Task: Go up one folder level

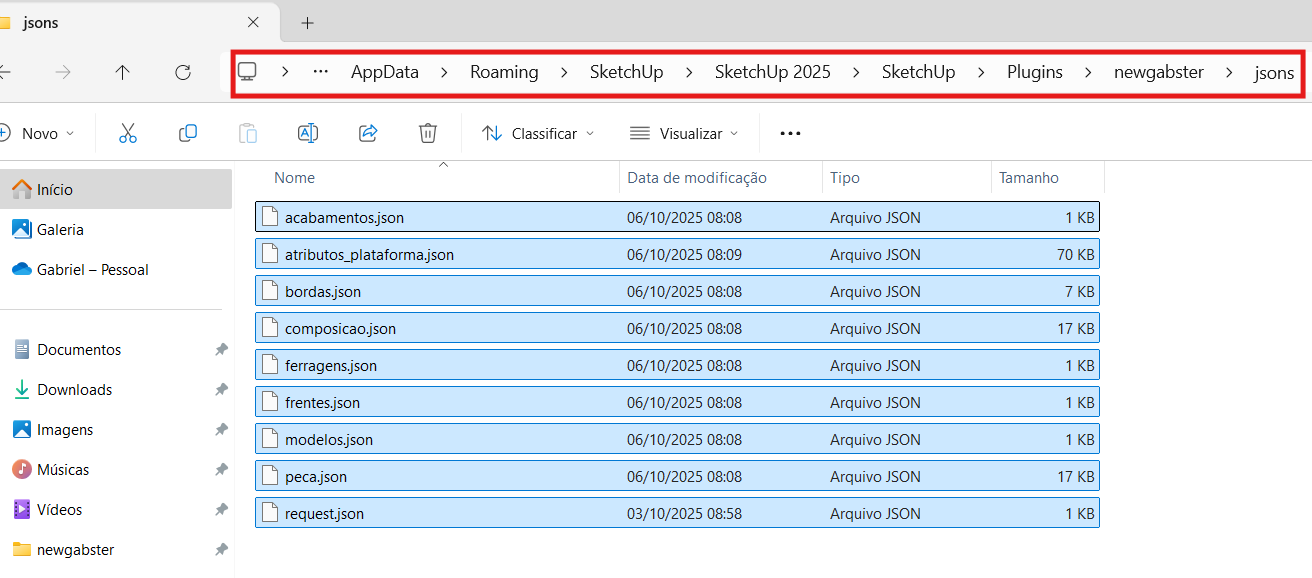Action: (122, 72)
